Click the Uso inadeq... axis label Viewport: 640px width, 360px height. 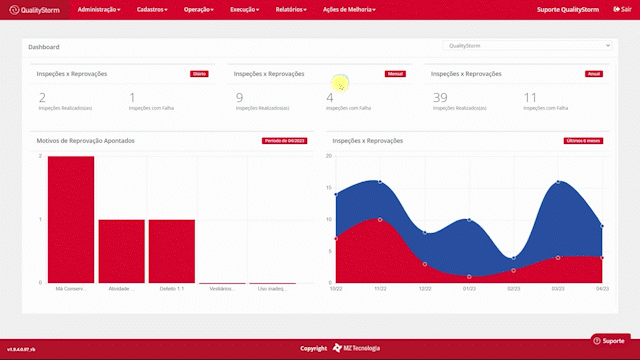pos(272,289)
